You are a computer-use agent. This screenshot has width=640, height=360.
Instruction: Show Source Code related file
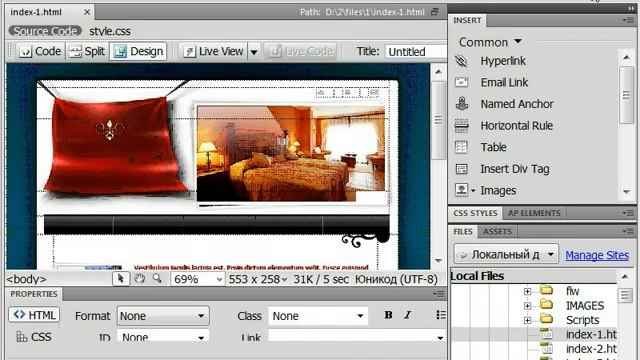45,31
